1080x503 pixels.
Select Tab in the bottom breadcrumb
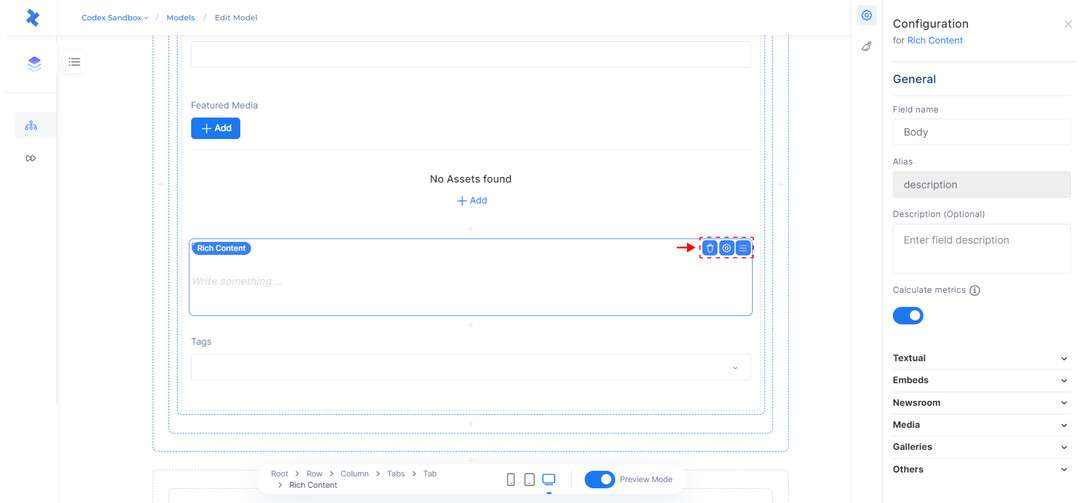(x=430, y=474)
